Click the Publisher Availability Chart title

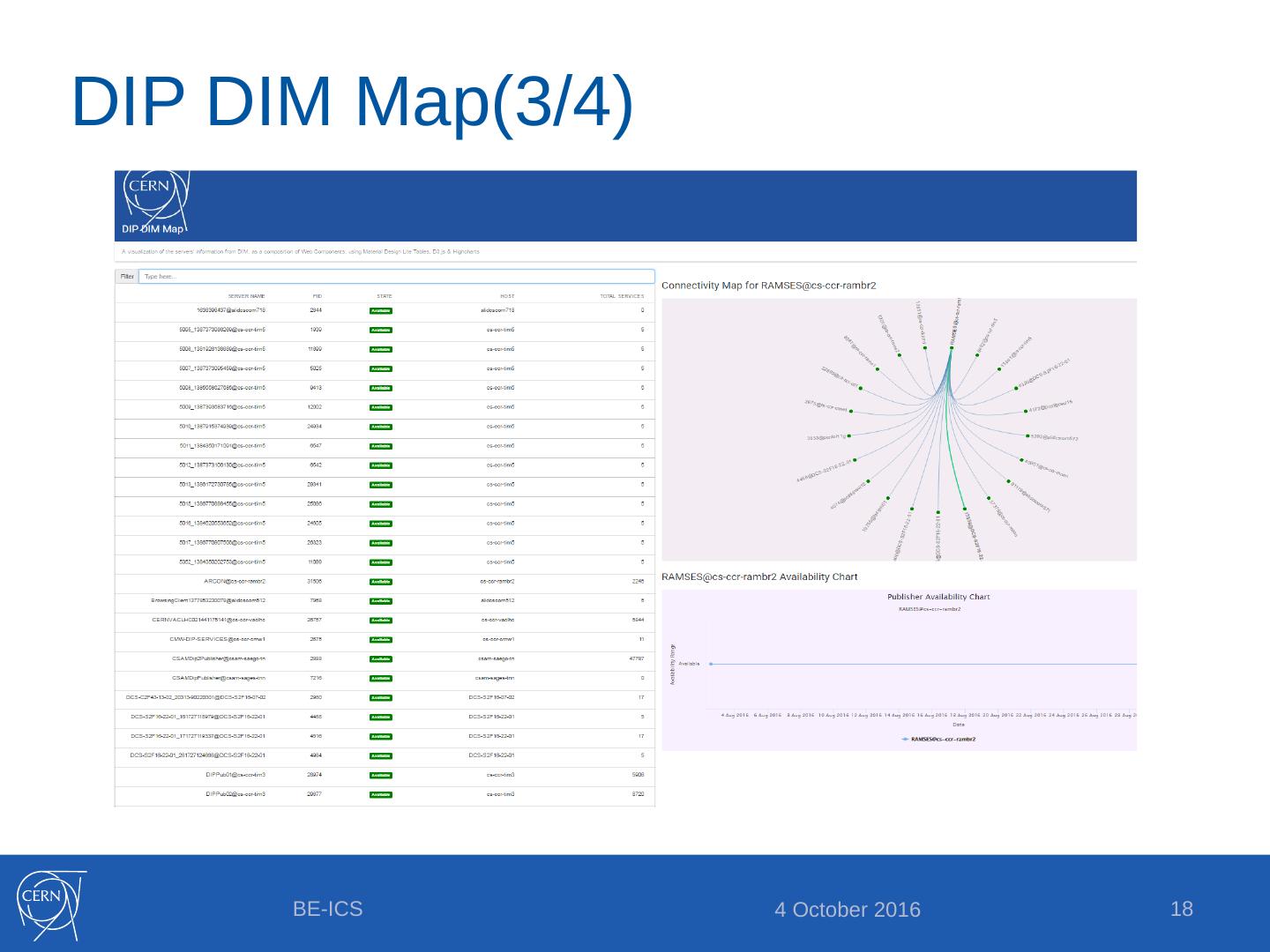click(x=938, y=597)
